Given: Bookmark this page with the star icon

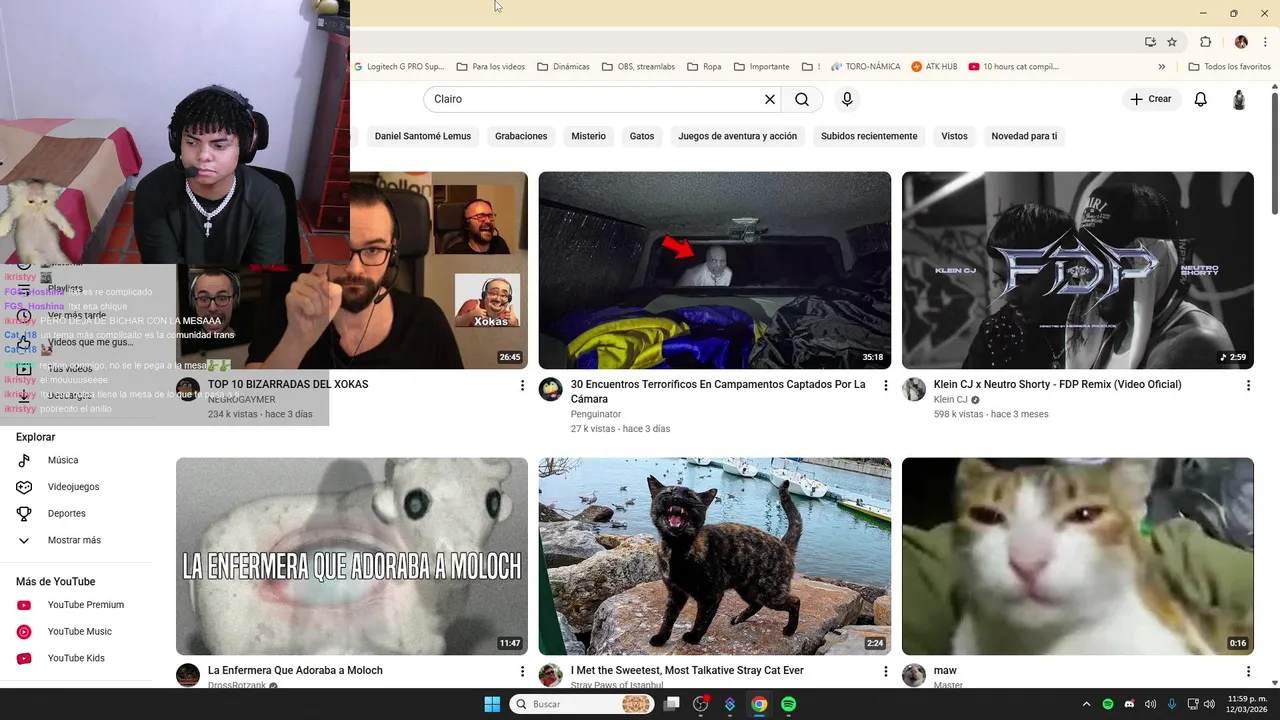Looking at the screenshot, I should point(1172,42).
